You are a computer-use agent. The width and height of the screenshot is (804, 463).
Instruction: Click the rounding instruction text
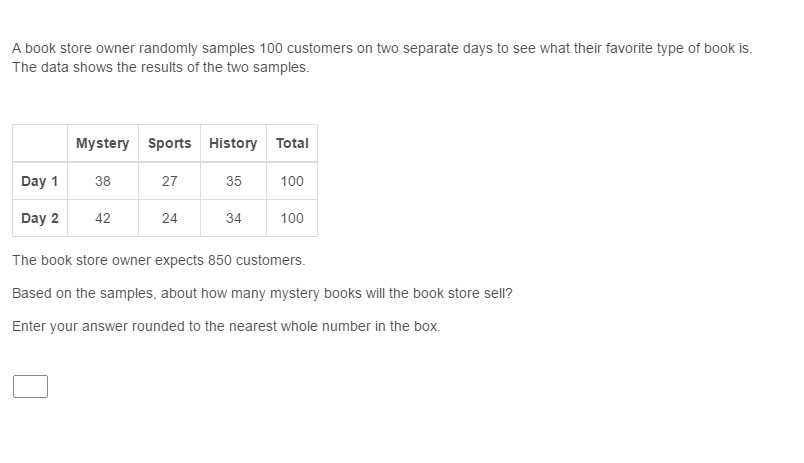coord(226,326)
